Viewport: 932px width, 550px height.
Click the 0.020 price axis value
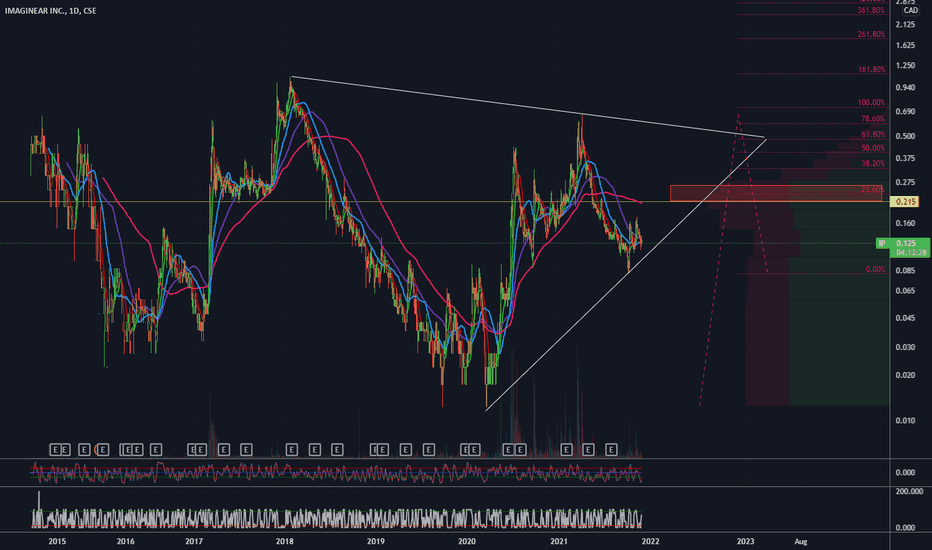905,375
